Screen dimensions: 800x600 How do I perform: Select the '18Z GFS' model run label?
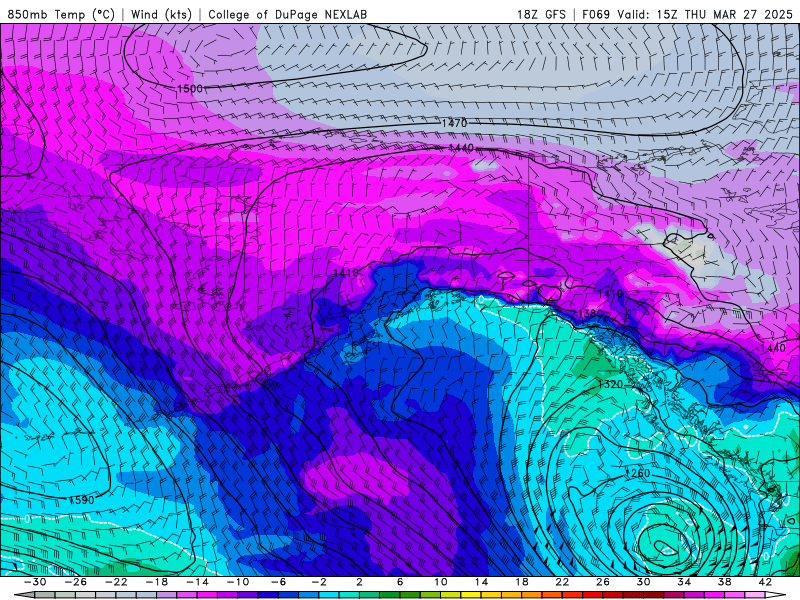(x=541, y=14)
